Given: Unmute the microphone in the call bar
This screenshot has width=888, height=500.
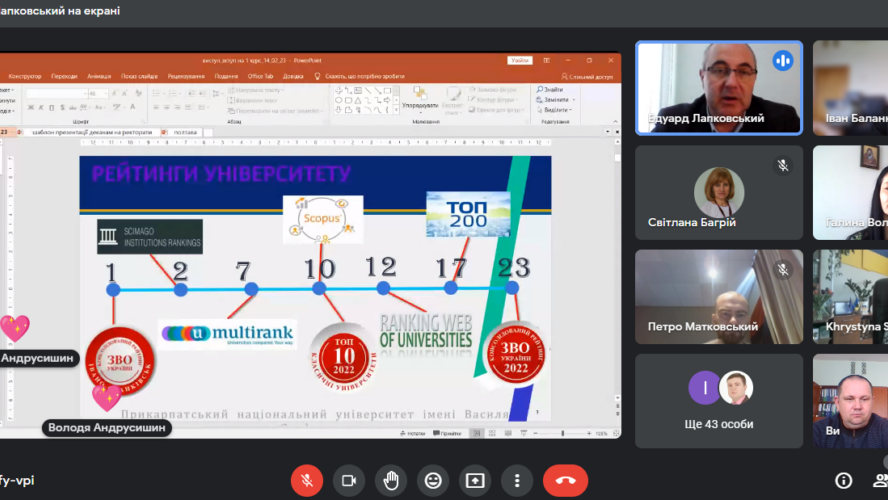Looking at the screenshot, I should tap(307, 480).
